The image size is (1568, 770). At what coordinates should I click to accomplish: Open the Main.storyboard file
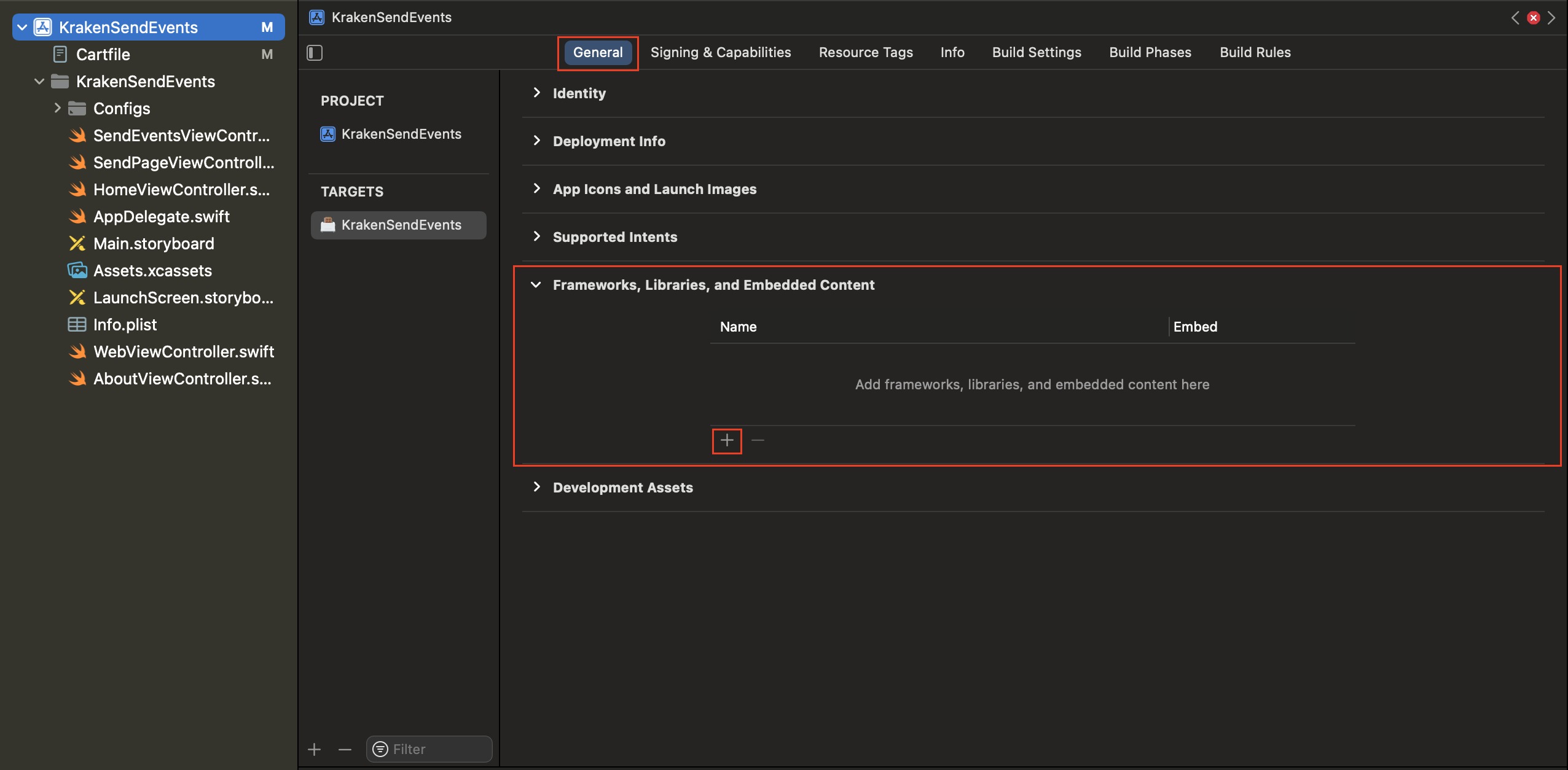(154, 244)
